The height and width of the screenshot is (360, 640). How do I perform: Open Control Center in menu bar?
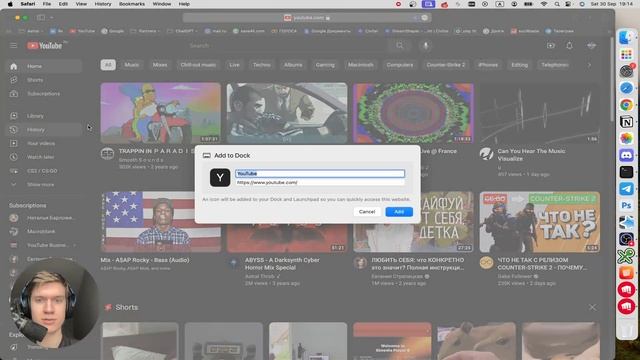click(x=568, y=4)
